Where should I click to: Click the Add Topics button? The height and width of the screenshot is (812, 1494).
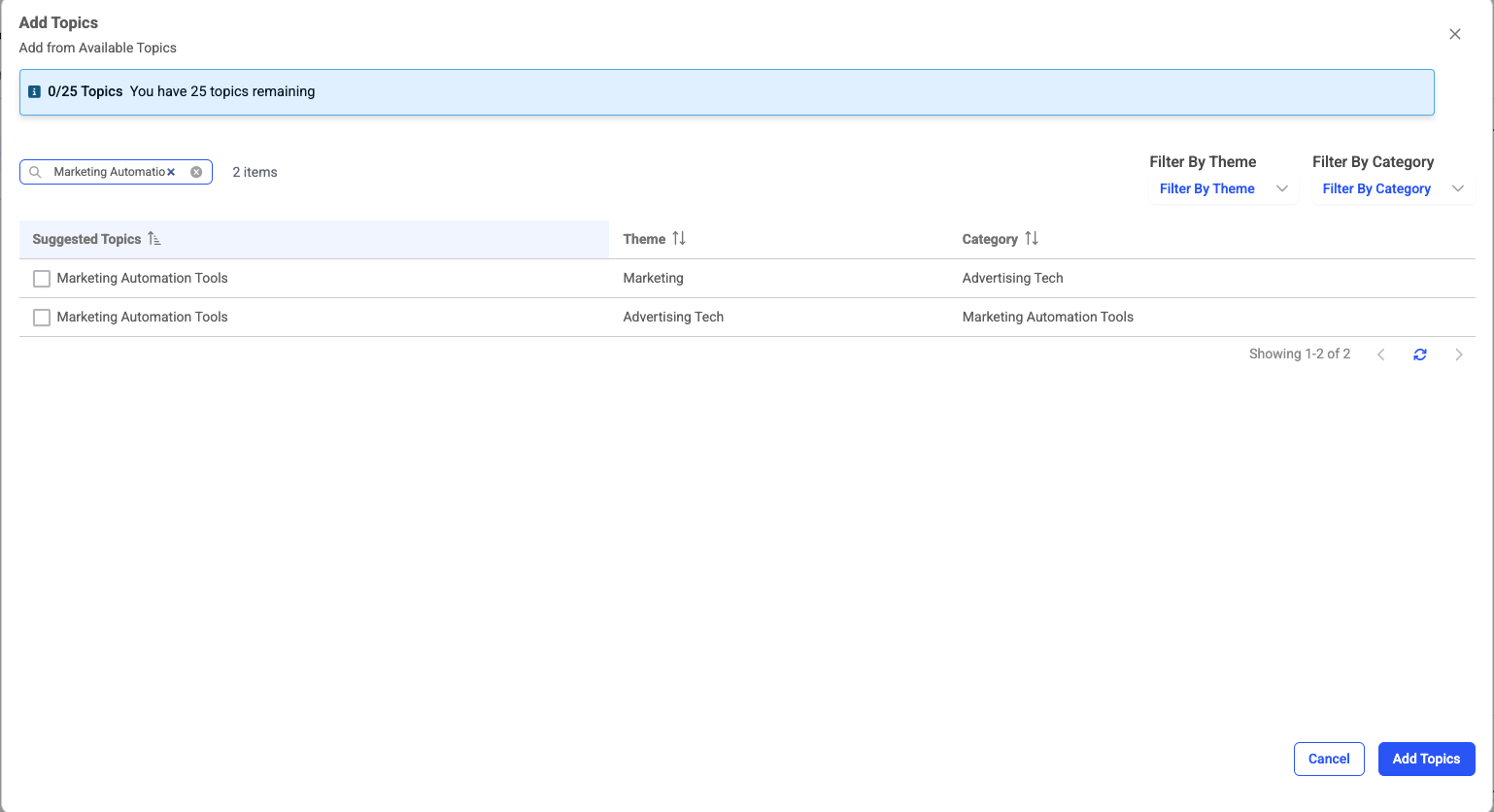click(x=1426, y=759)
